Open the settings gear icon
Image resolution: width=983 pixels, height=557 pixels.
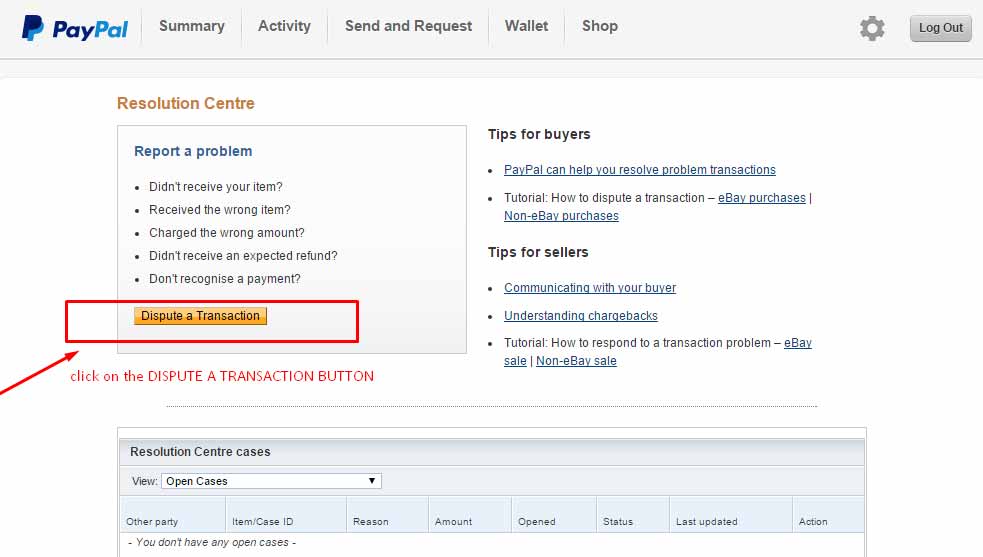pyautogui.click(x=872, y=28)
